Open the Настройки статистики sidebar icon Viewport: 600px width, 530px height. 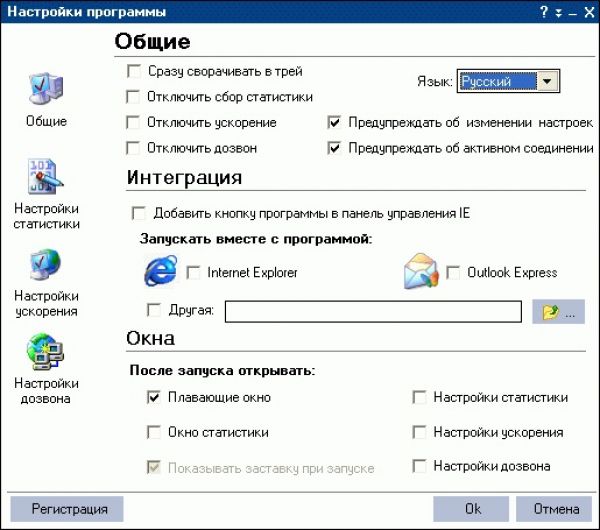pos(45,176)
